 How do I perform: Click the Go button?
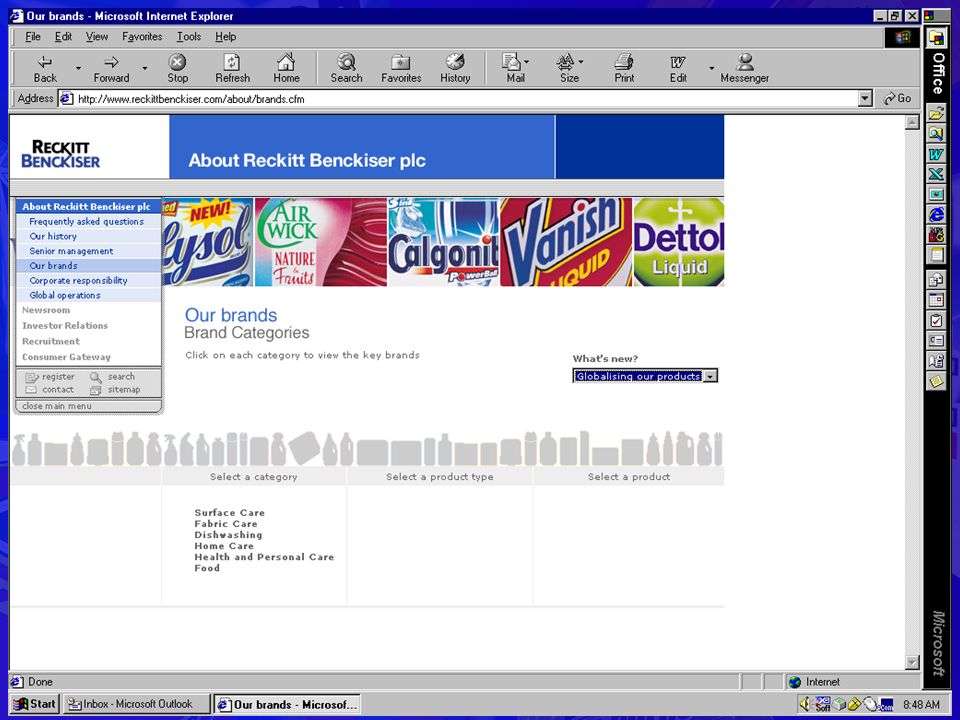point(898,99)
